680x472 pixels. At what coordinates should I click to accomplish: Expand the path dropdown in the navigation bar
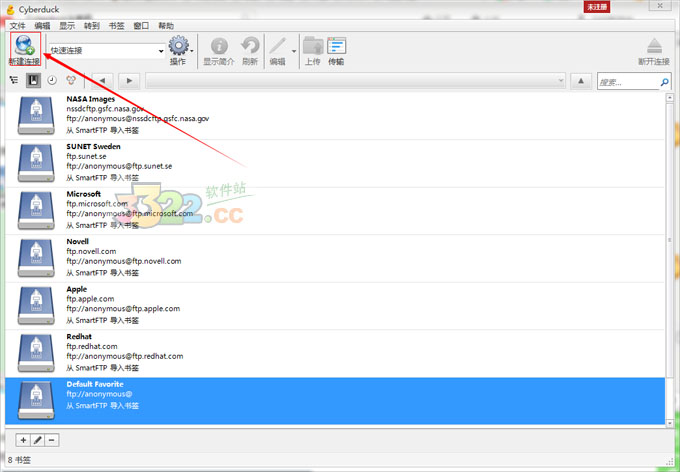pyautogui.click(x=560, y=81)
